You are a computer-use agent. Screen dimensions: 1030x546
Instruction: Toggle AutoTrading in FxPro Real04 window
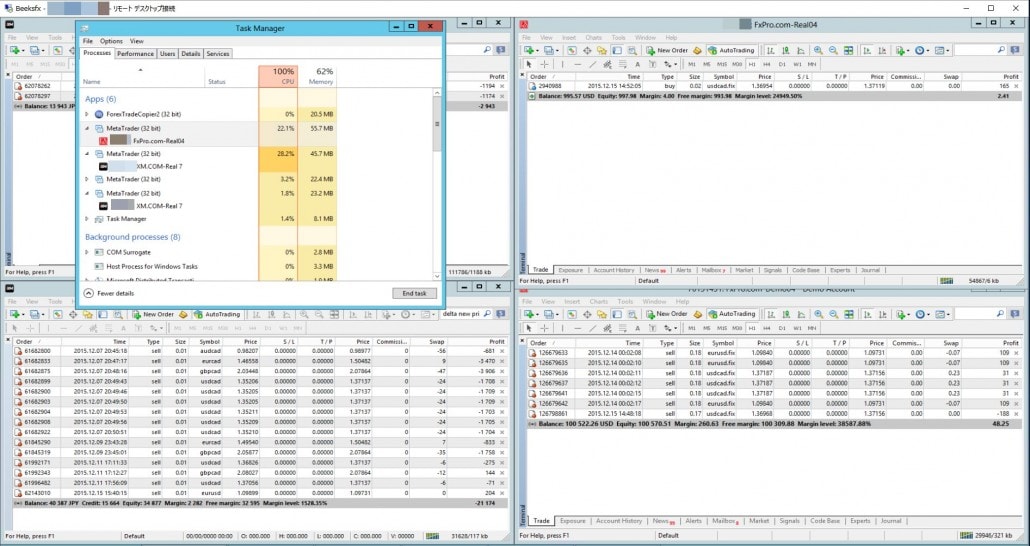point(731,50)
